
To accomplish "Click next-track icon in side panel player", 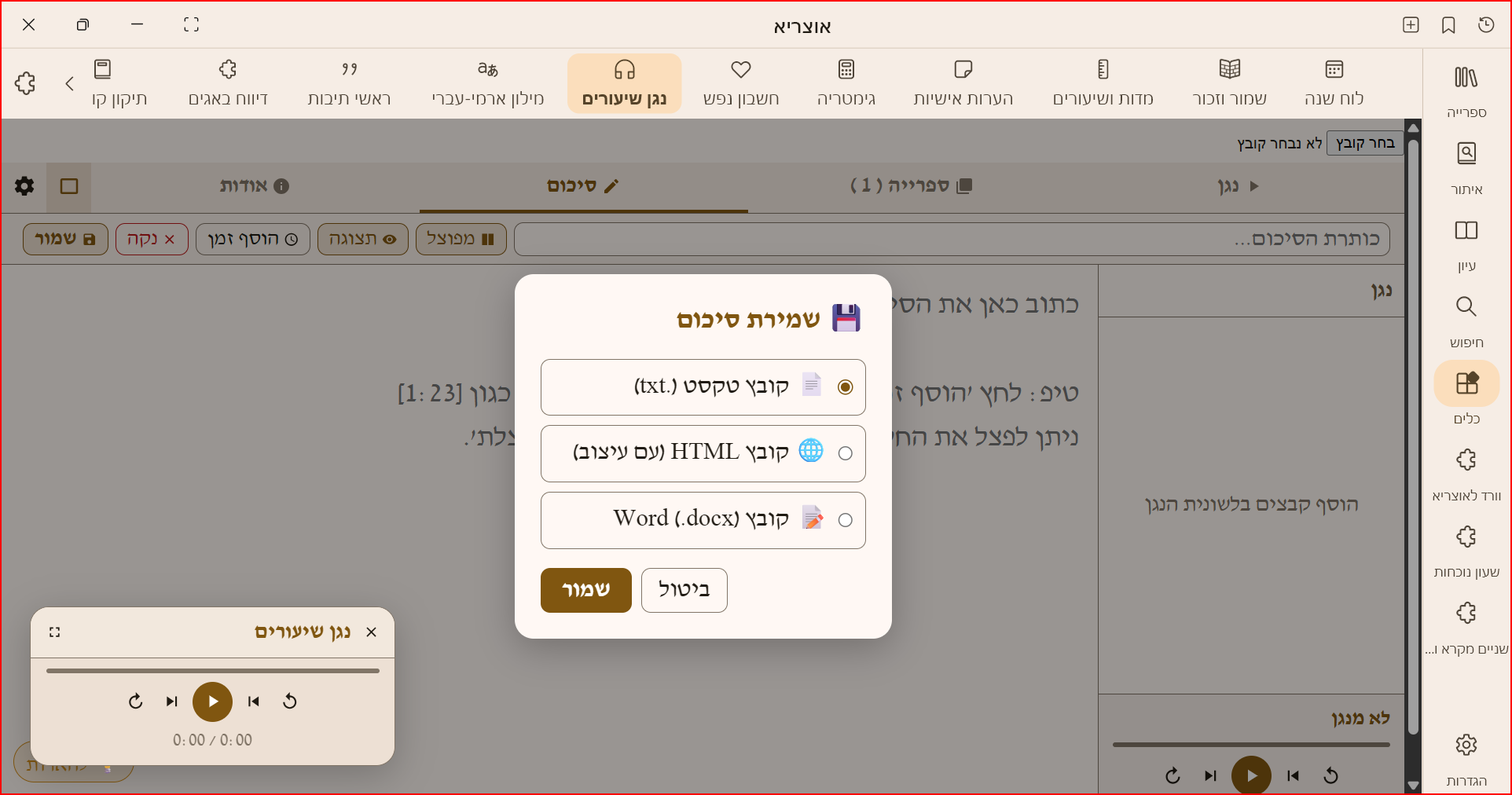I will click(x=1211, y=776).
